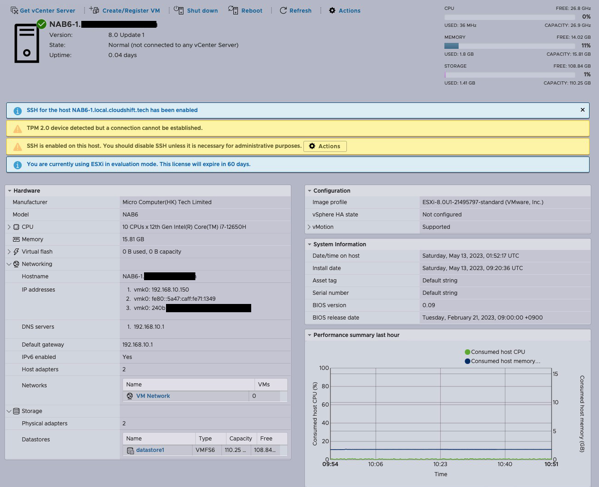599x487 pixels.
Task: Collapse the Networking section
Action: click(9, 264)
